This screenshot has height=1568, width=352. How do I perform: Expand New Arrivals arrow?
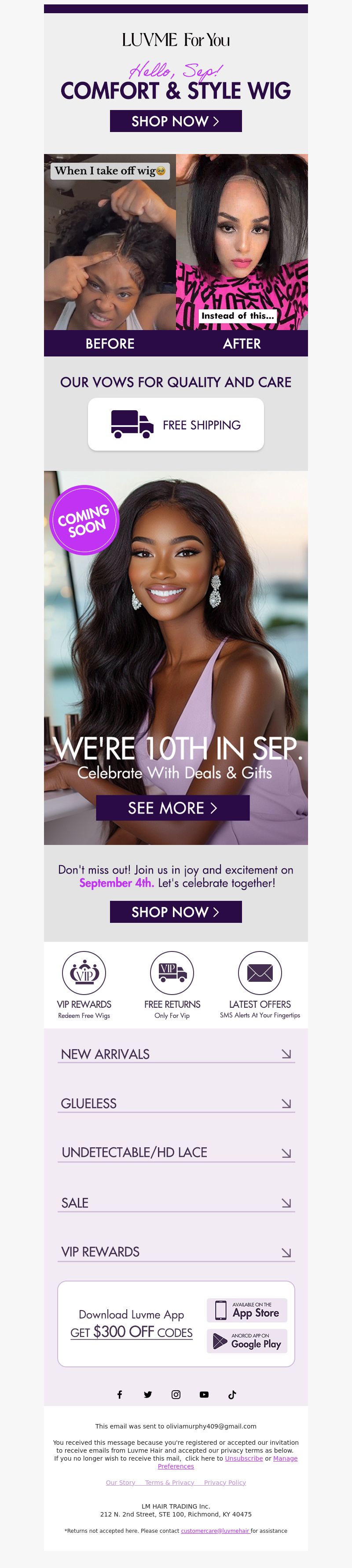click(286, 1054)
